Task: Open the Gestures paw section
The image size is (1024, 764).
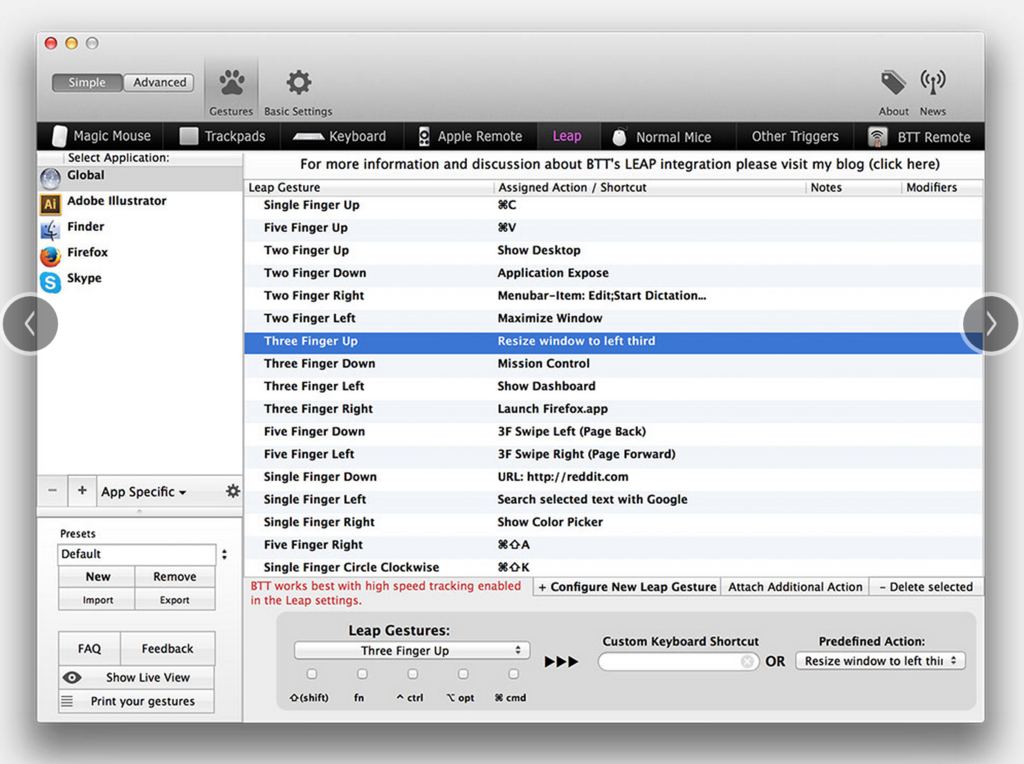Action: [x=231, y=91]
